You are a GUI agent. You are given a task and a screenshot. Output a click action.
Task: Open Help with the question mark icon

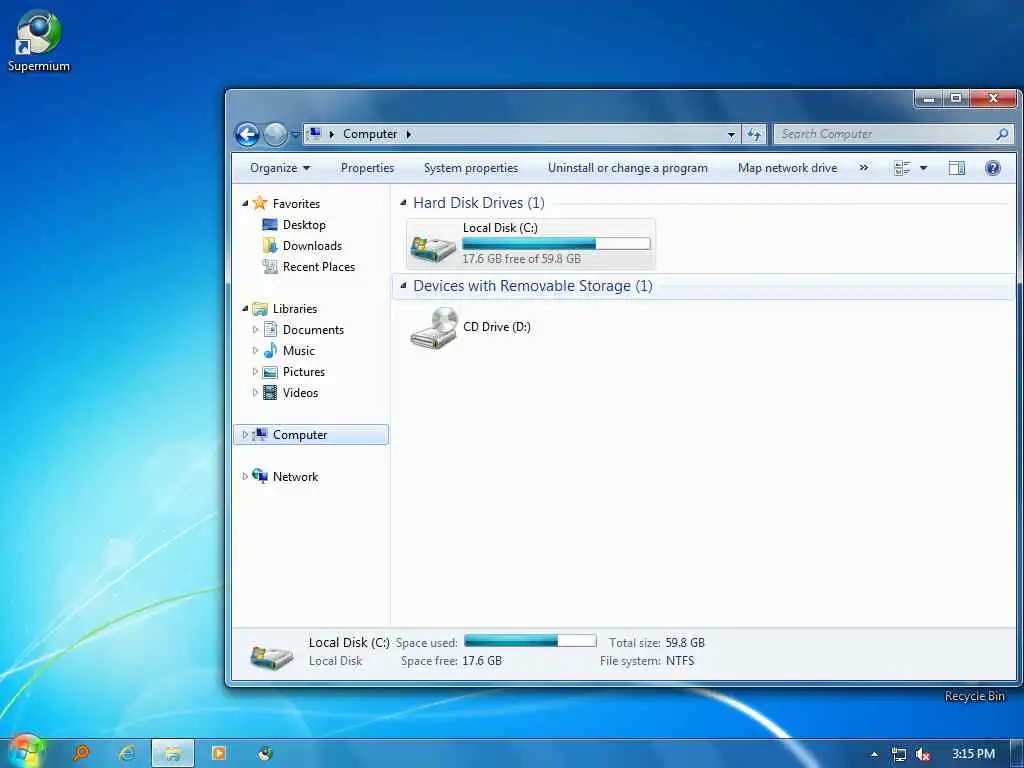992,168
